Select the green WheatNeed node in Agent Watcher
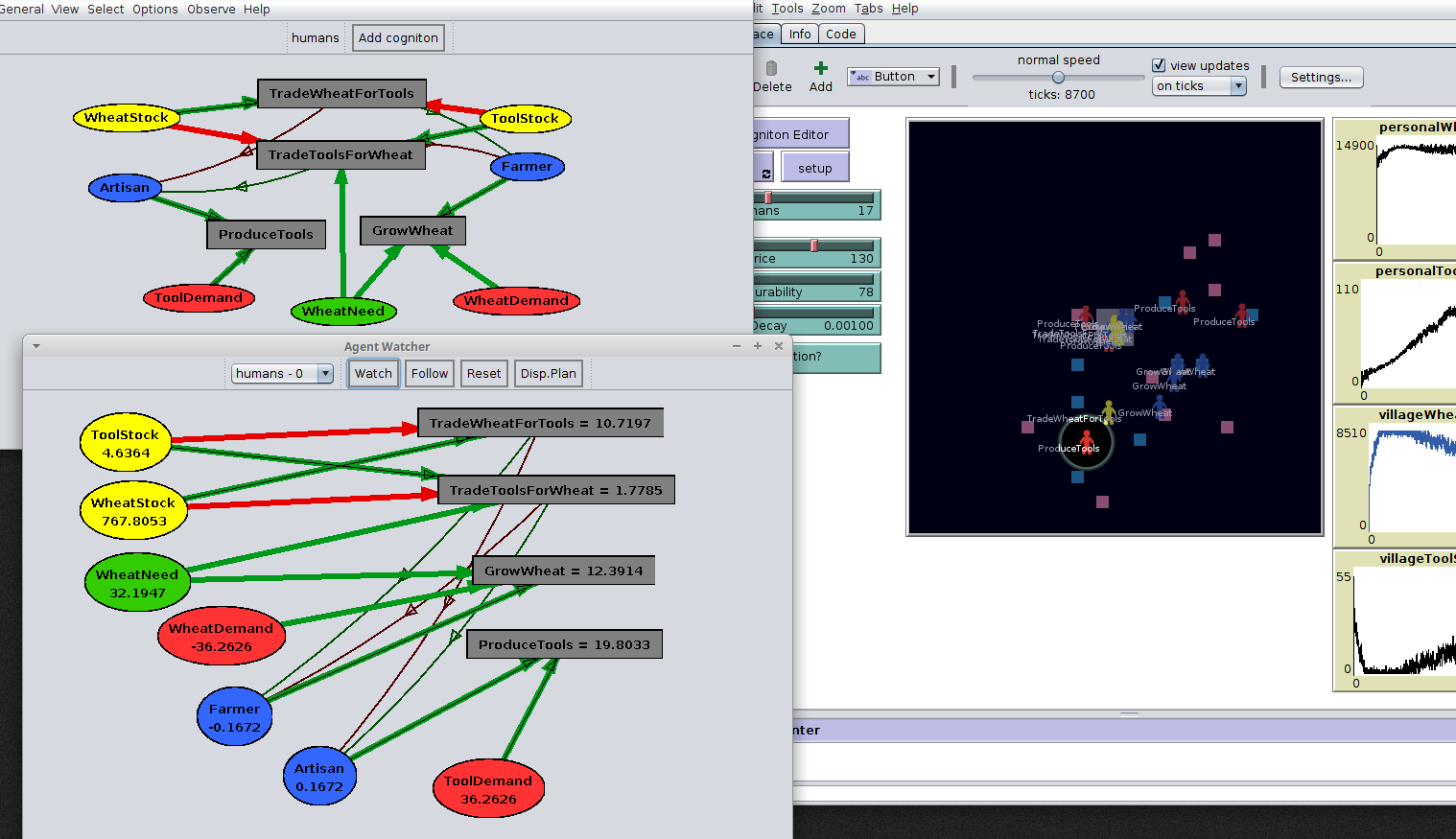 [x=137, y=583]
